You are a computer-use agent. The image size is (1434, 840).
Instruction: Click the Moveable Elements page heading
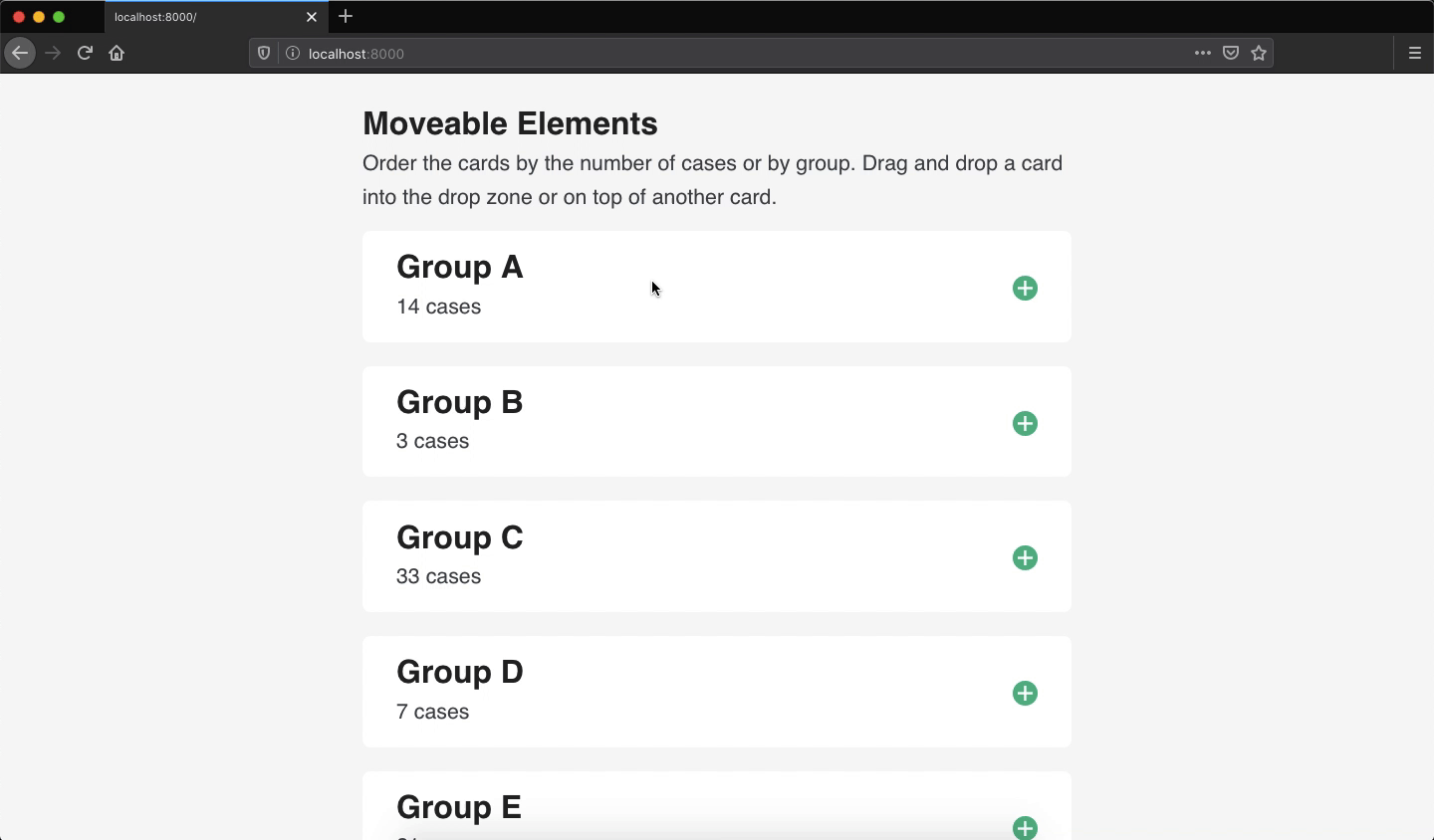(x=510, y=123)
